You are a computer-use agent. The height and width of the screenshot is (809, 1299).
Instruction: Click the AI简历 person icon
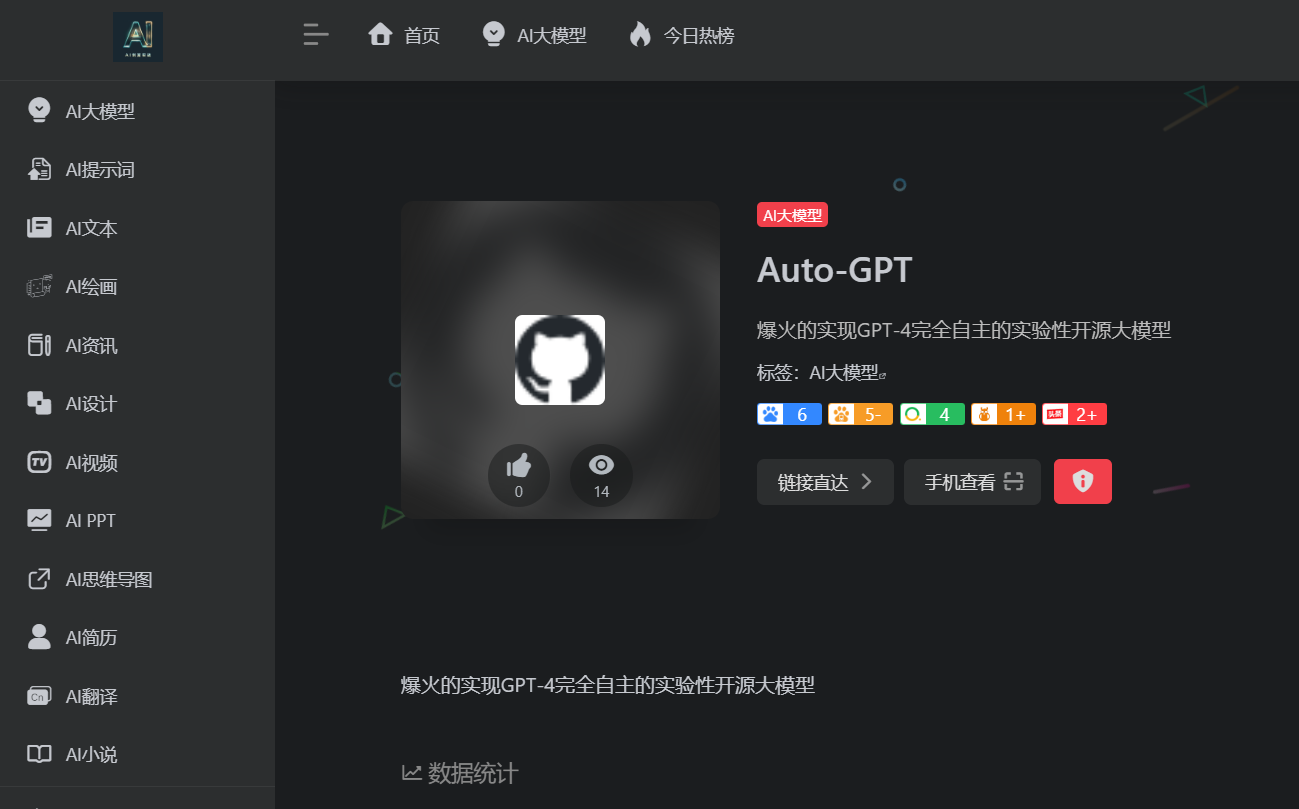click(x=38, y=637)
